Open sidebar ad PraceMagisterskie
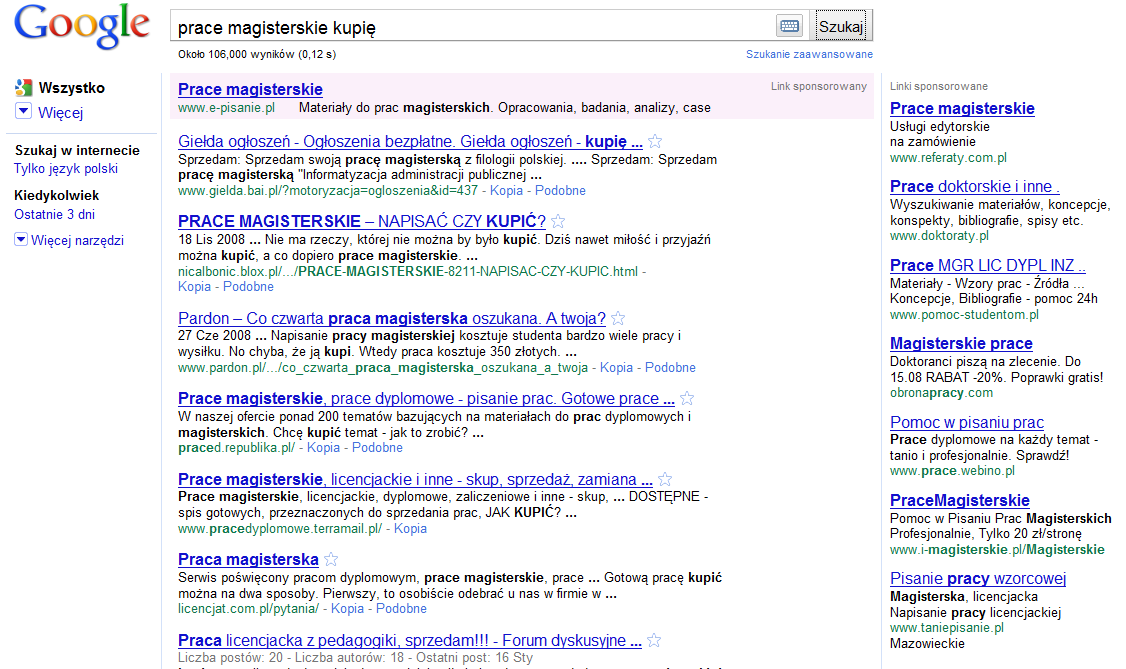 959,500
